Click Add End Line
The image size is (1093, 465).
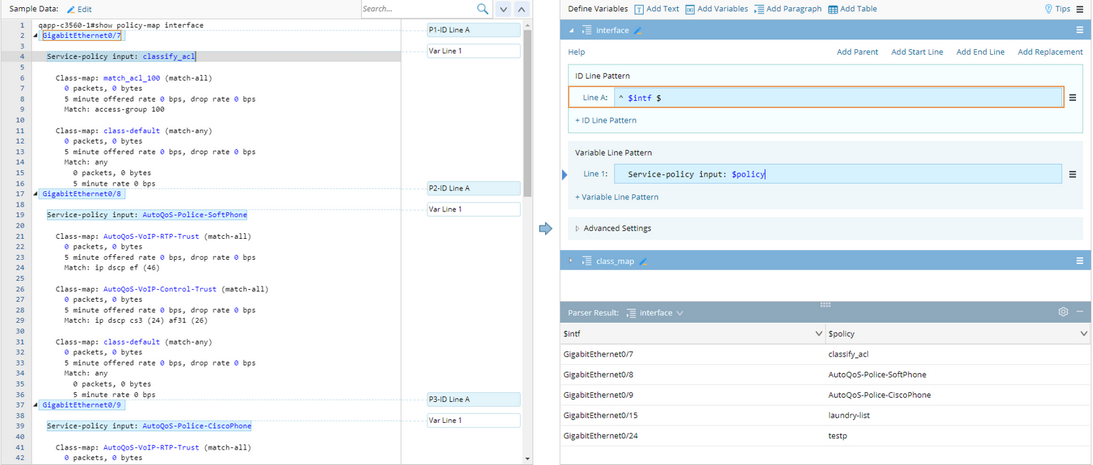(x=980, y=52)
